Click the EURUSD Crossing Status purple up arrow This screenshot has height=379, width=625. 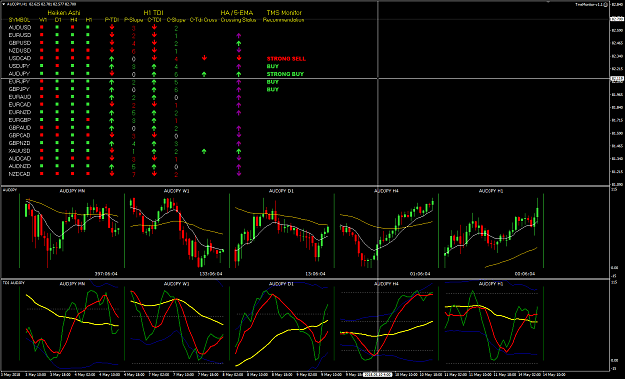click(238, 35)
